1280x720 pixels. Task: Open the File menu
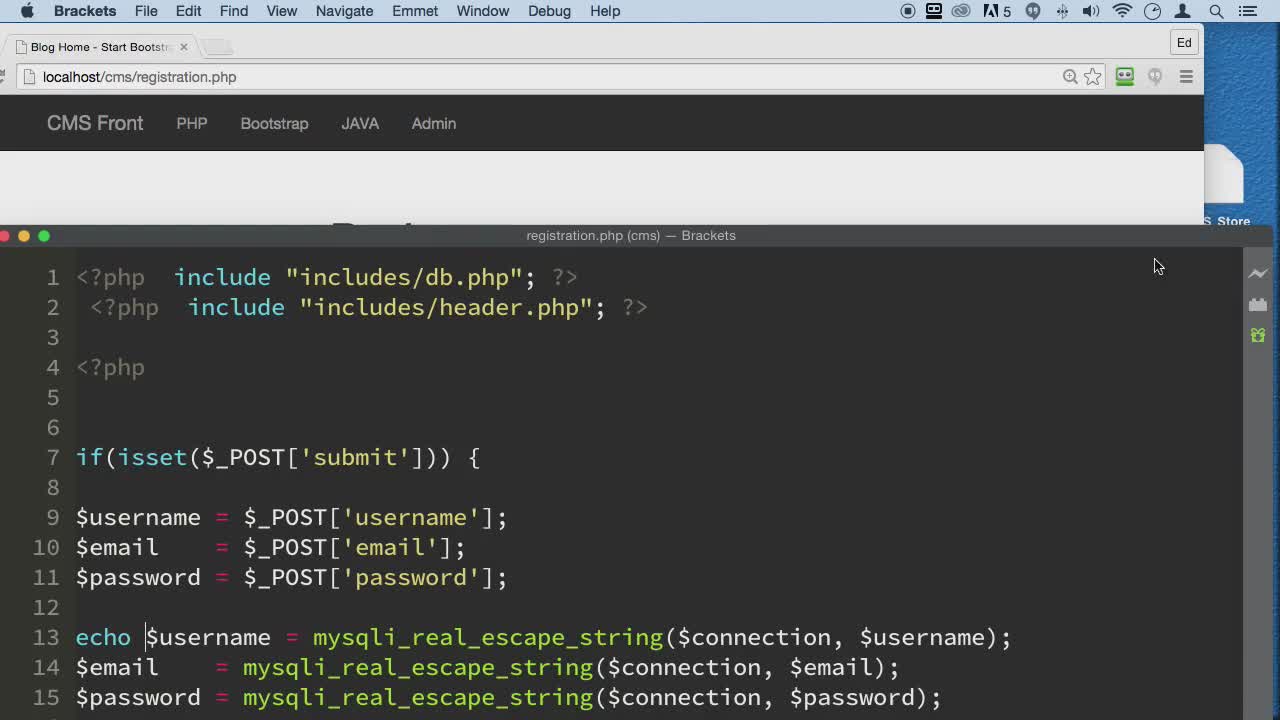[146, 11]
